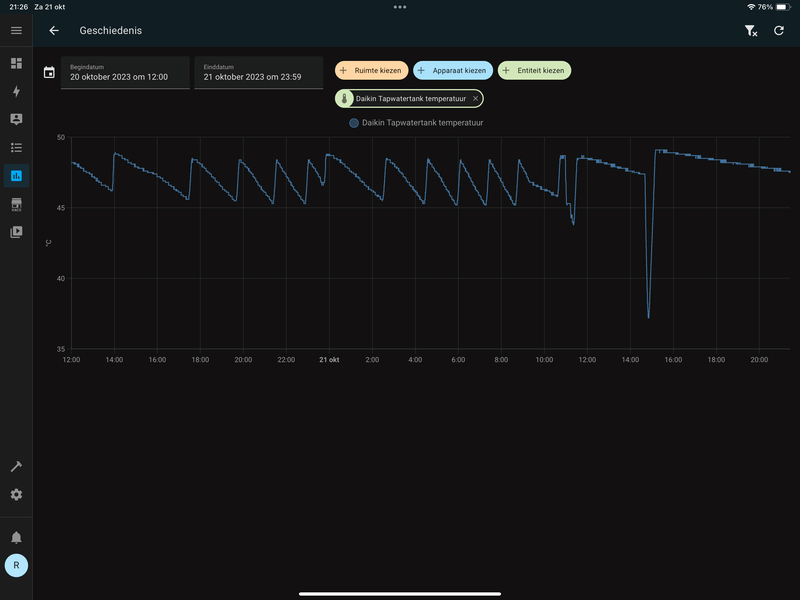
Task: Open the Energy lightning bolt icon
Action: pyautogui.click(x=16, y=91)
